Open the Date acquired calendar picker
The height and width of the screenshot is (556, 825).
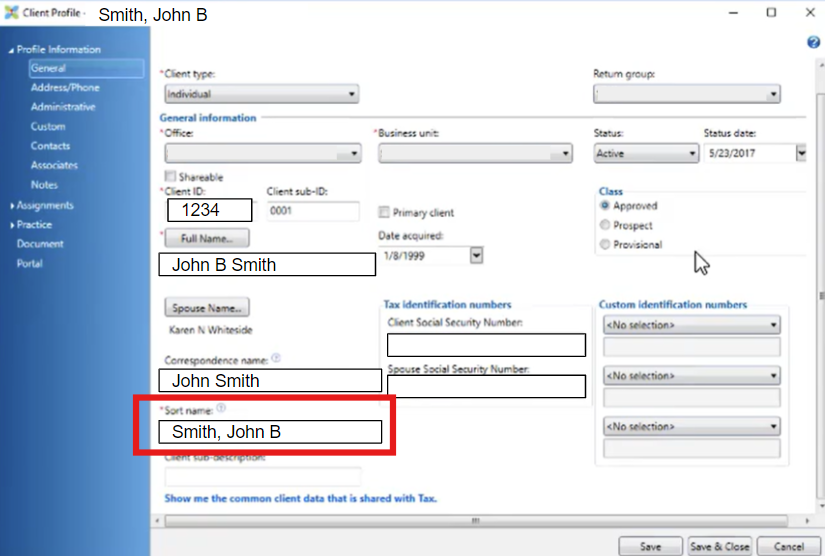(476, 256)
